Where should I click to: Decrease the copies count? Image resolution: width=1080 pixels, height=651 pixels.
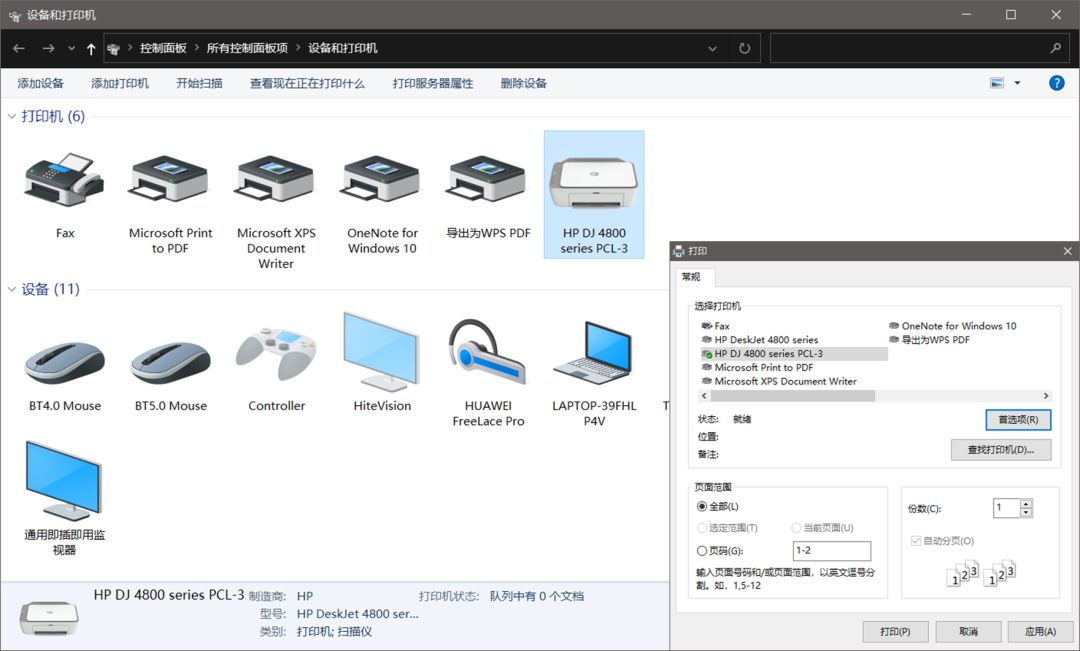point(1026,513)
